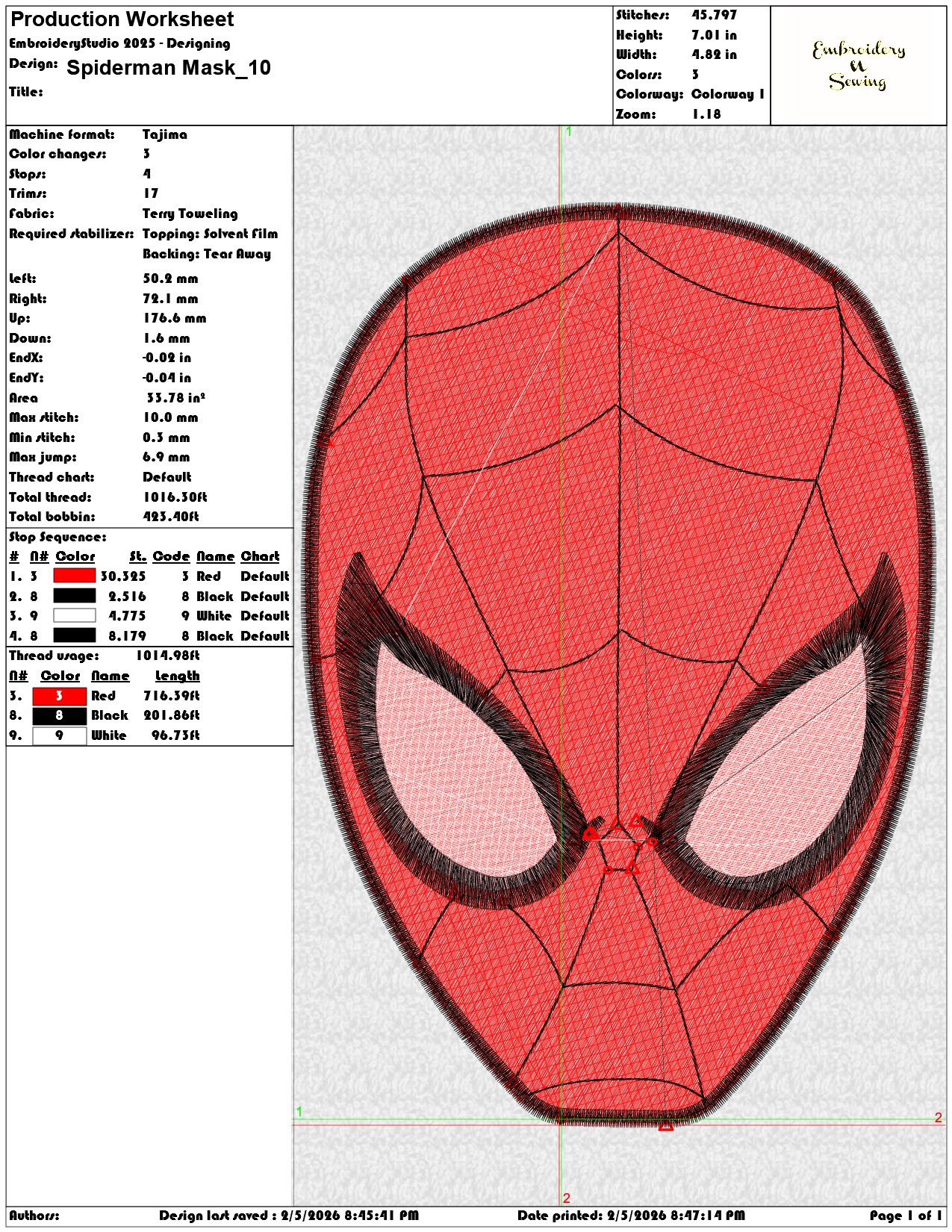This screenshot has height=1232, width=952.
Task: Click the Color header in Stop Sequence
Action: pos(75,556)
